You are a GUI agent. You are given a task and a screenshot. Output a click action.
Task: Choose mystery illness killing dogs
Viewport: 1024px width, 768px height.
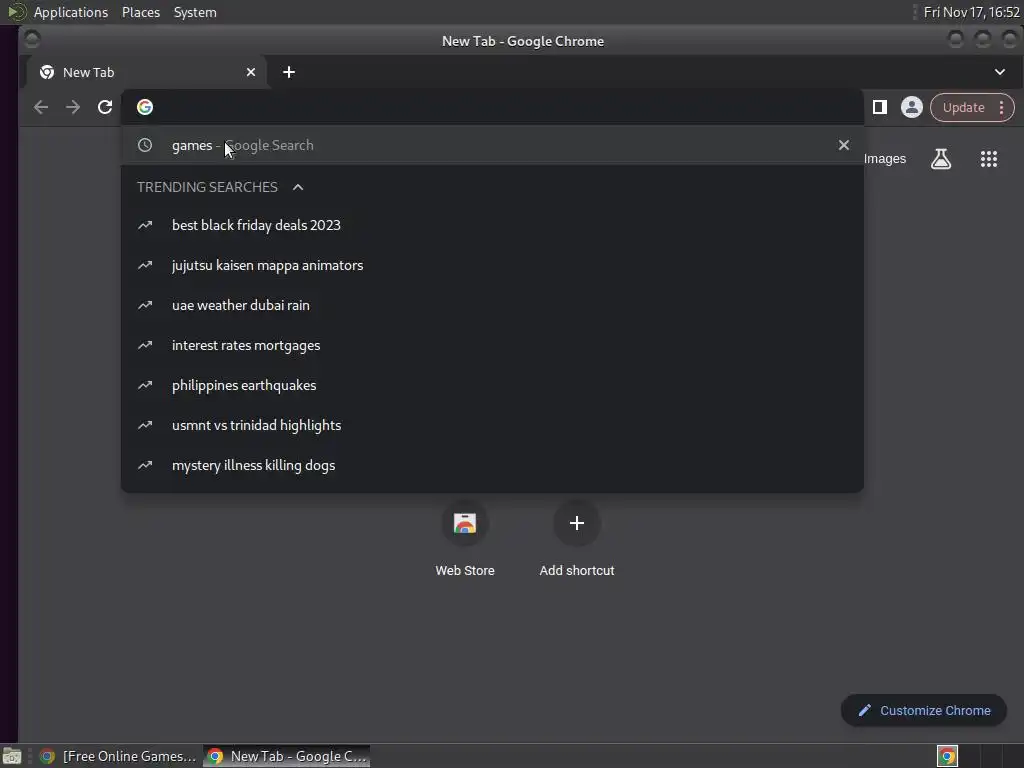492,465
